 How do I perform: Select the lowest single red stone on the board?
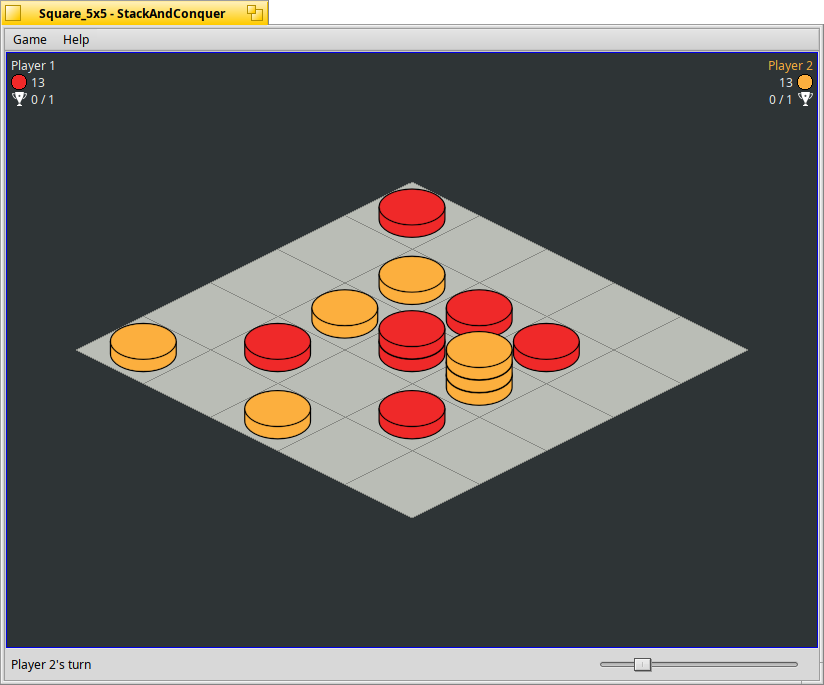pos(412,415)
